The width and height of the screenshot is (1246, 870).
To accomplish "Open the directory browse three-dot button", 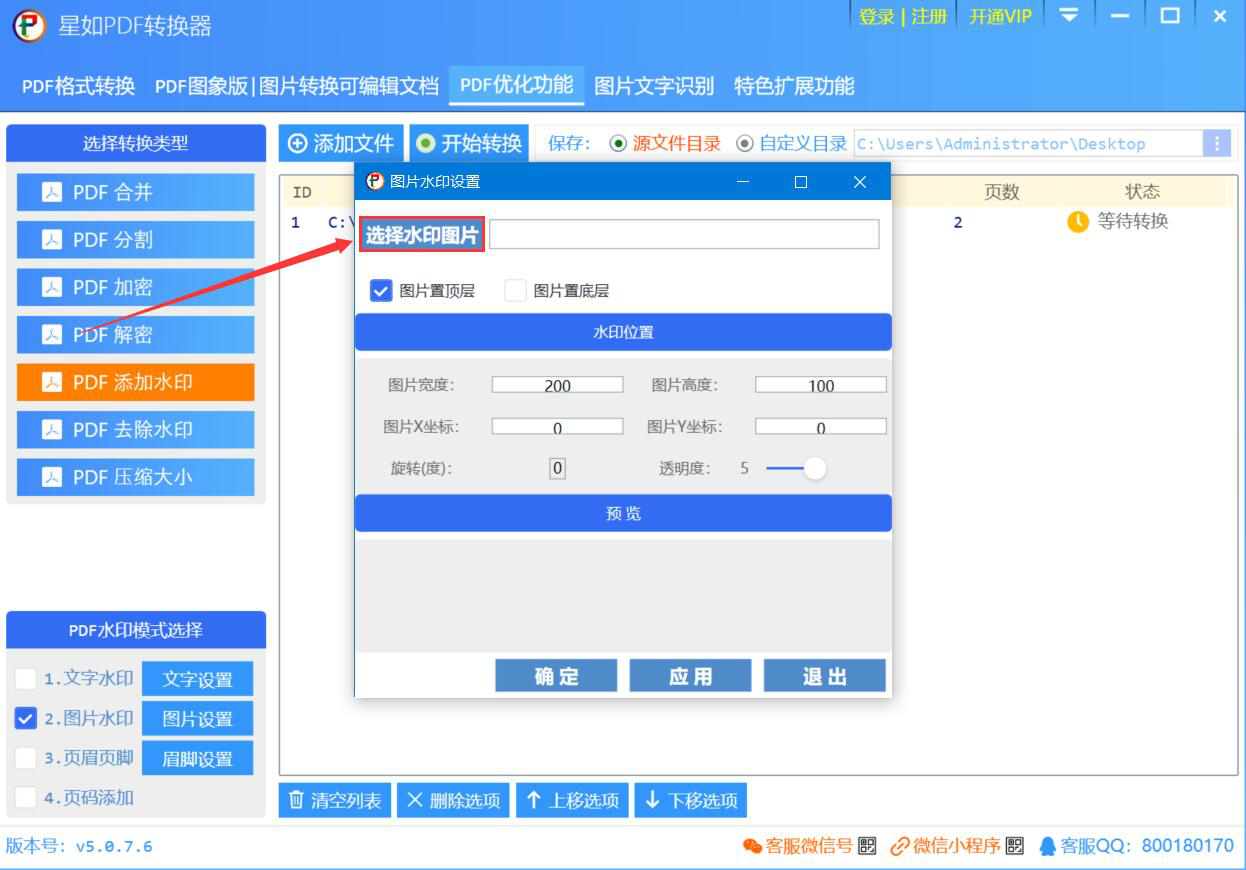I will pyautogui.click(x=1217, y=143).
